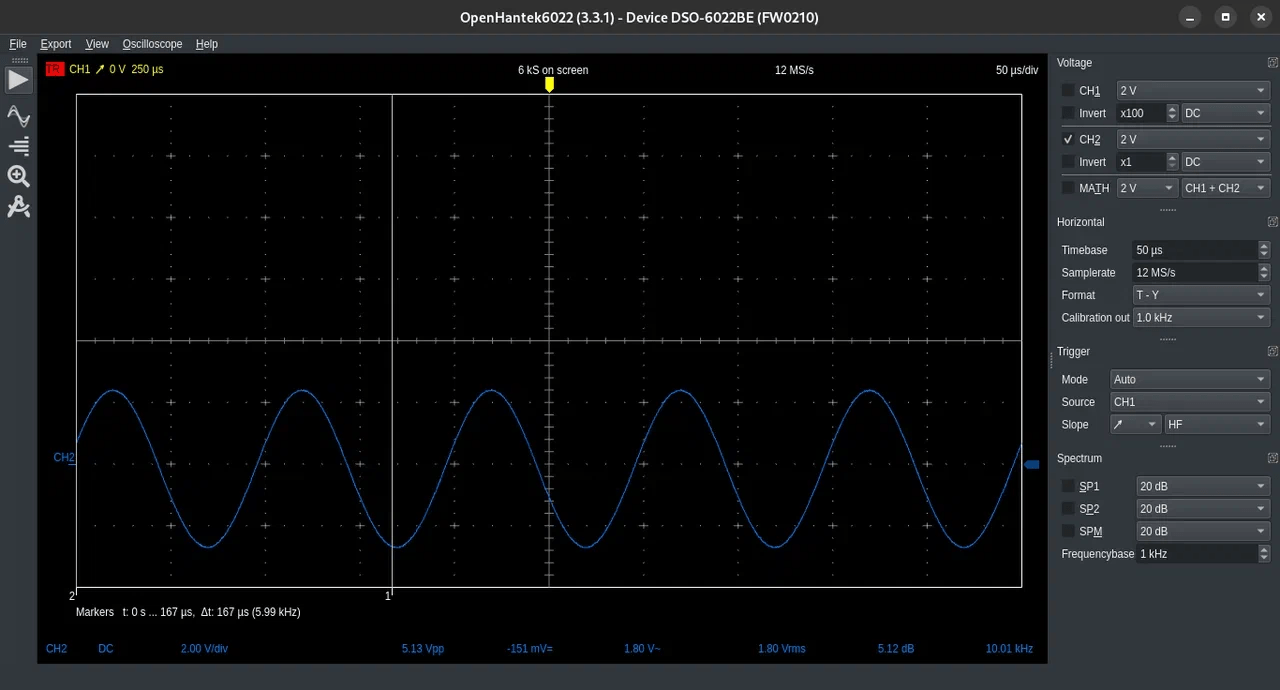Toggle the Digital phosphor waveform icon
This screenshot has width=1280, height=690.
[x=19, y=116]
